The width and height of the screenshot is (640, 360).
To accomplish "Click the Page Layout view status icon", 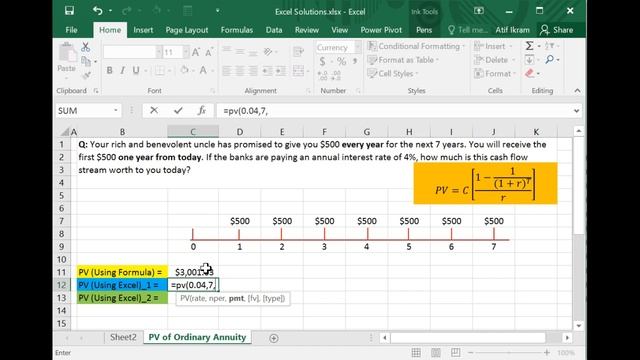I will pos(436,353).
